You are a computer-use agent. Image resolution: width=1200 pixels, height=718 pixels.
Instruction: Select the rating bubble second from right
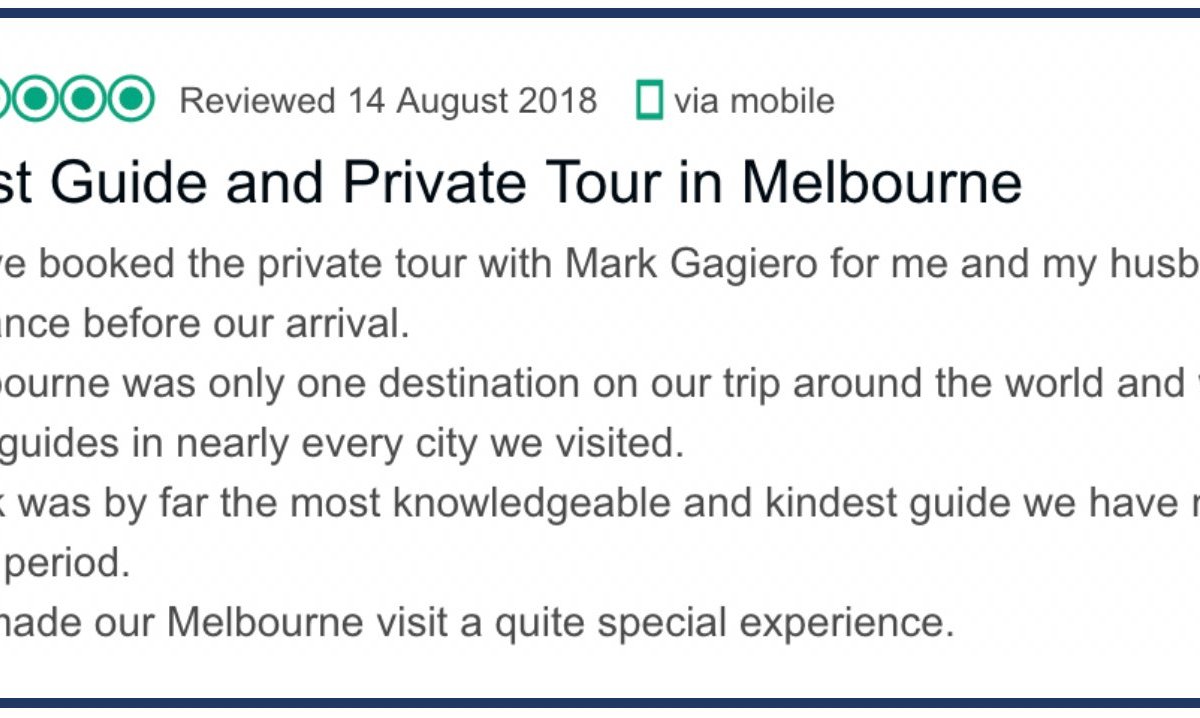click(x=84, y=99)
